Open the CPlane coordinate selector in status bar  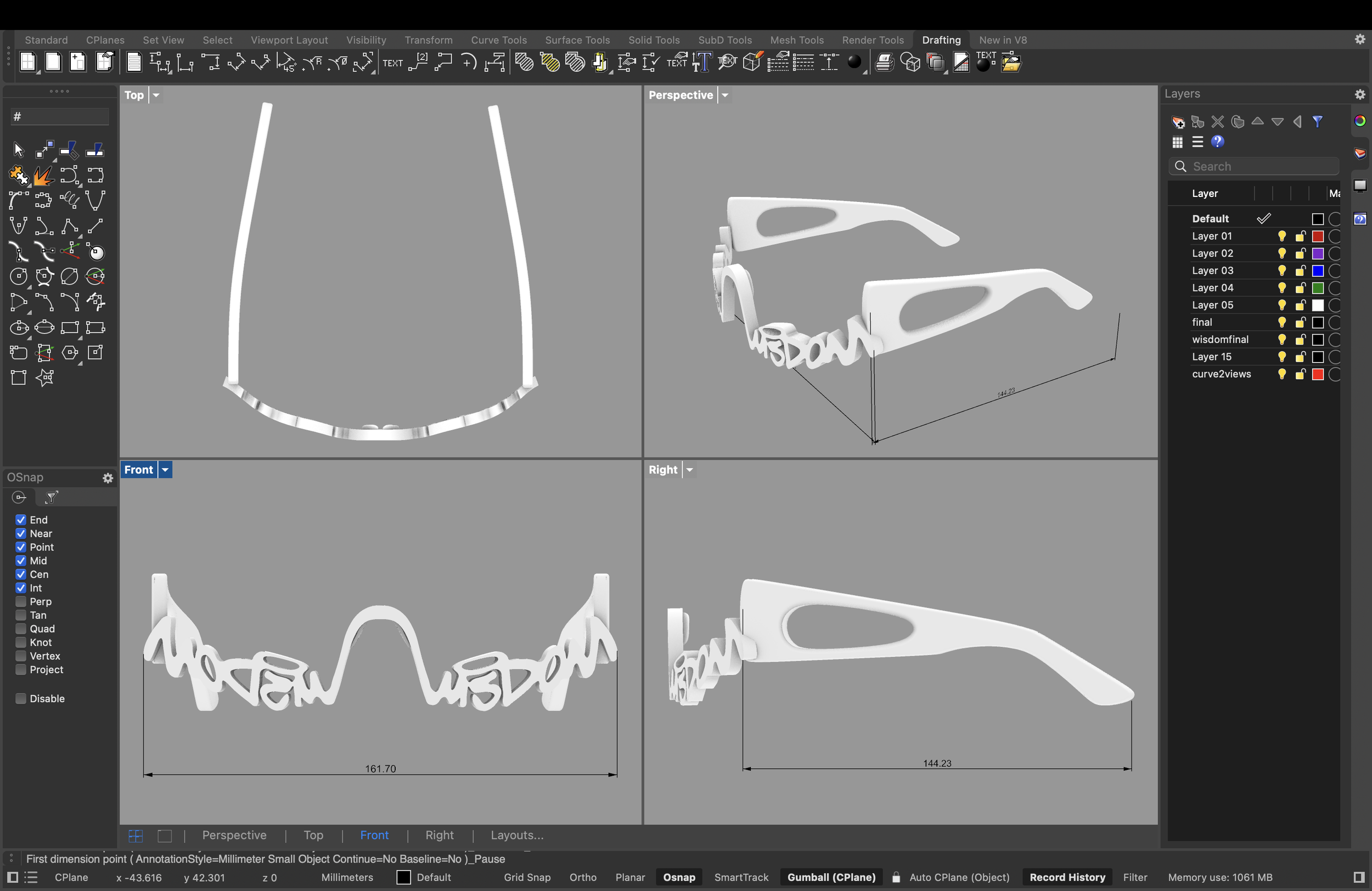[71, 877]
